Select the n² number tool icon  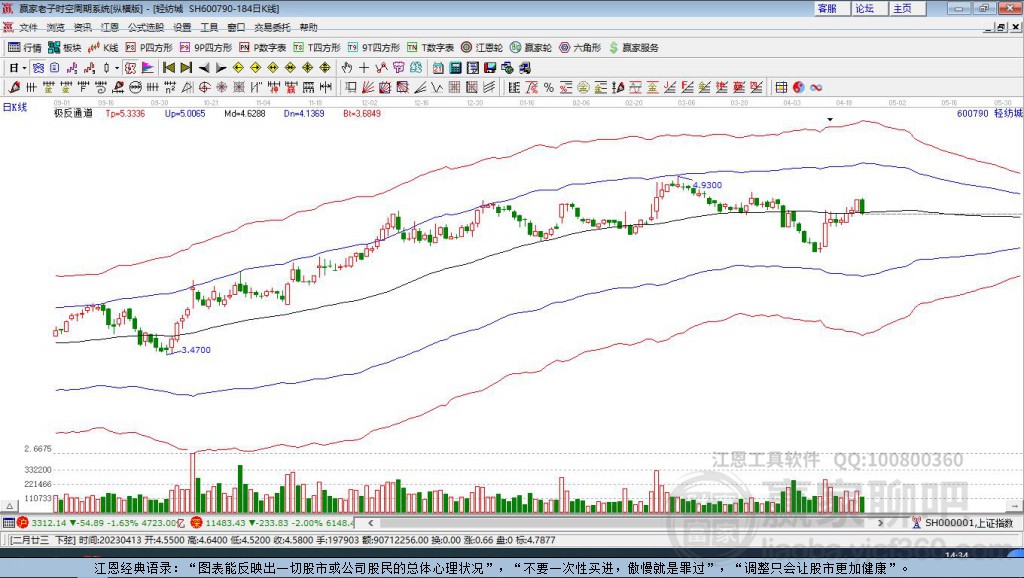(170, 88)
